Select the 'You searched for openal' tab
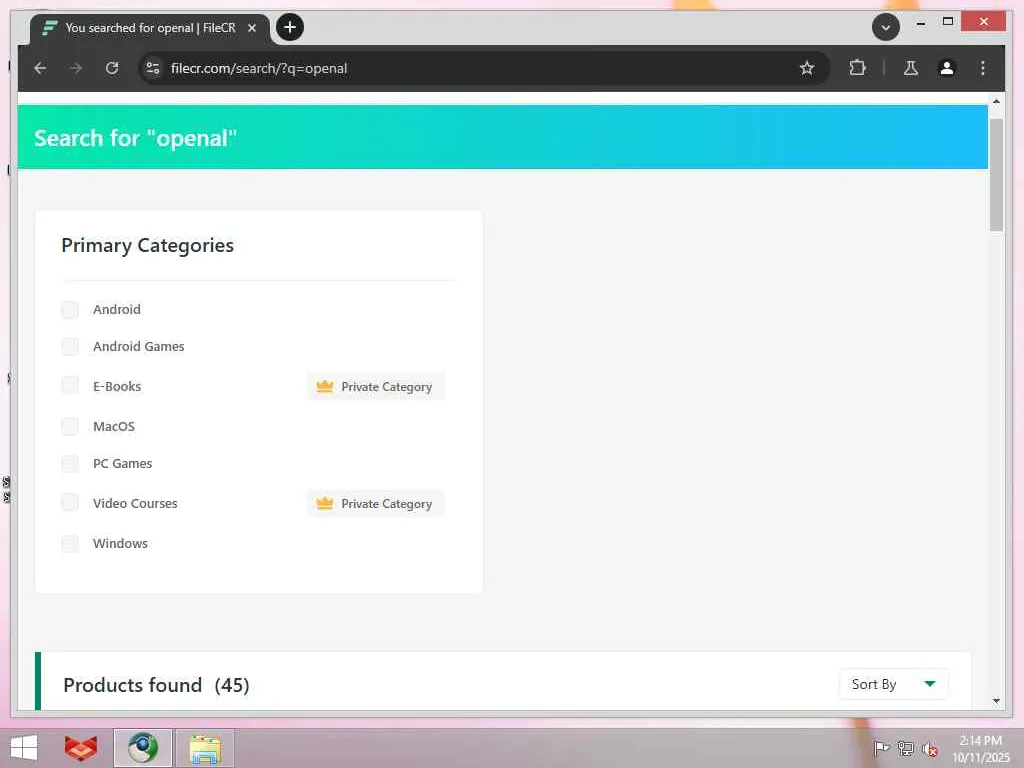The width and height of the screenshot is (1024, 768). click(150, 28)
